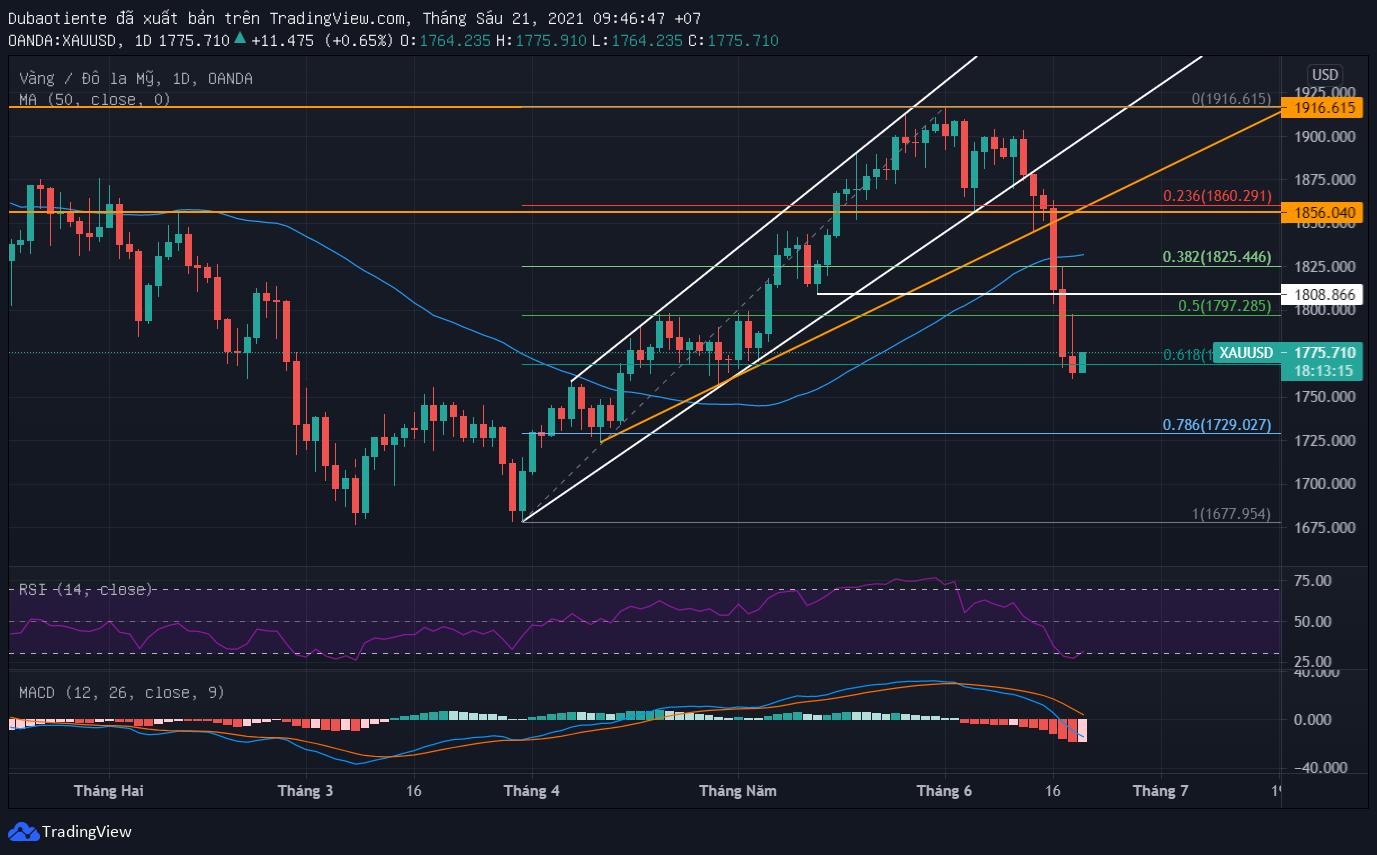Click the RSI 25.00 scale value
Image resolution: width=1377 pixels, height=855 pixels.
pos(1312,662)
